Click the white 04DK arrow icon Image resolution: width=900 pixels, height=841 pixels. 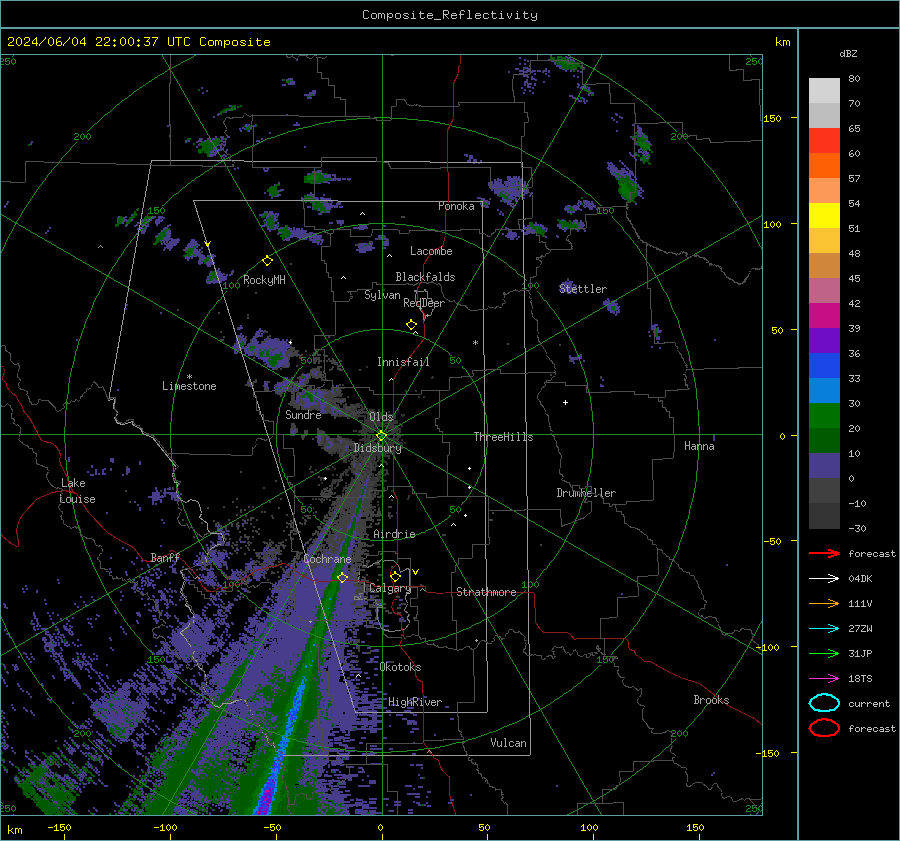824,579
